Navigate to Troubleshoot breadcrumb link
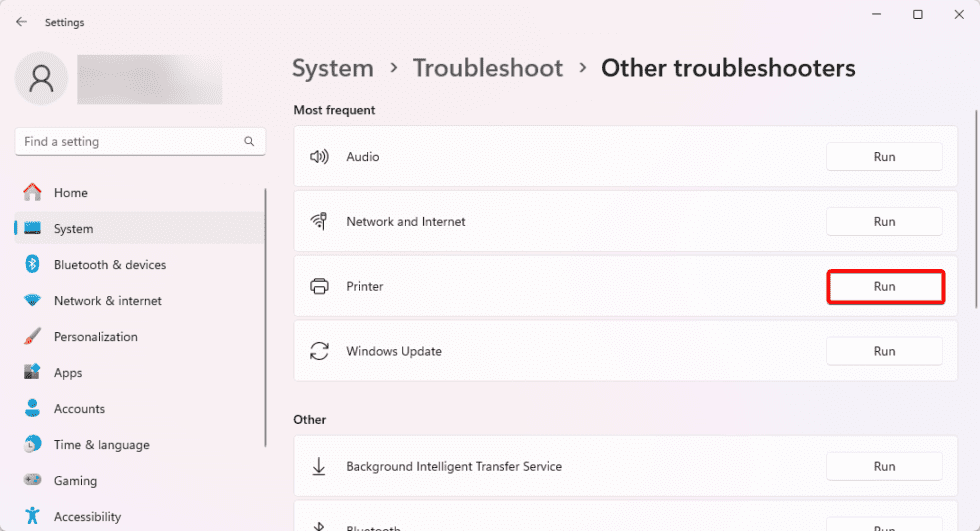This screenshot has width=980, height=531. pos(487,68)
